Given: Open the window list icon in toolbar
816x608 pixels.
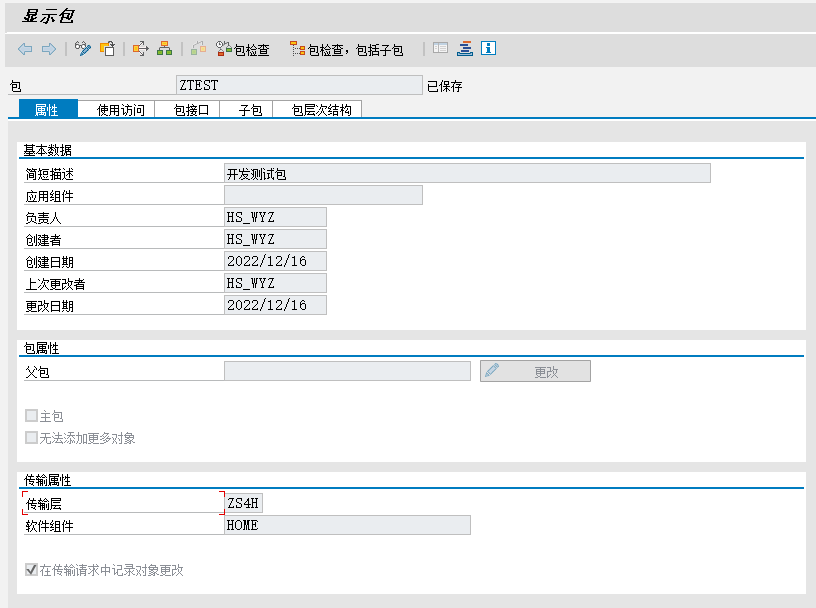Looking at the screenshot, I should [x=441, y=49].
